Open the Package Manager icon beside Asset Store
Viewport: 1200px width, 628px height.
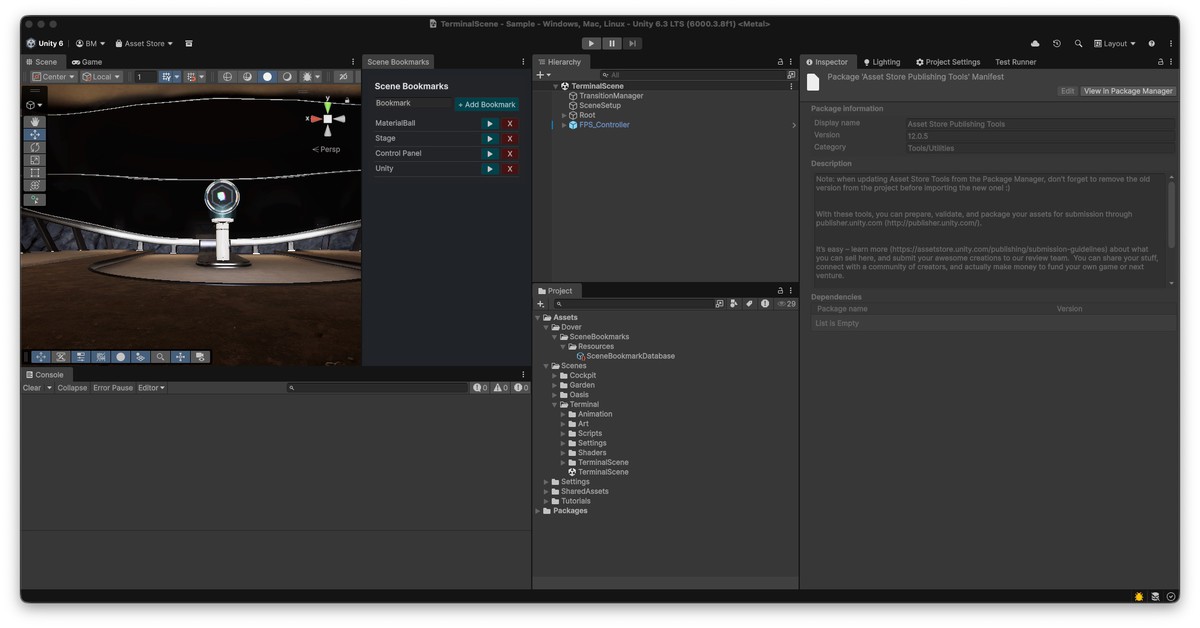[189, 44]
